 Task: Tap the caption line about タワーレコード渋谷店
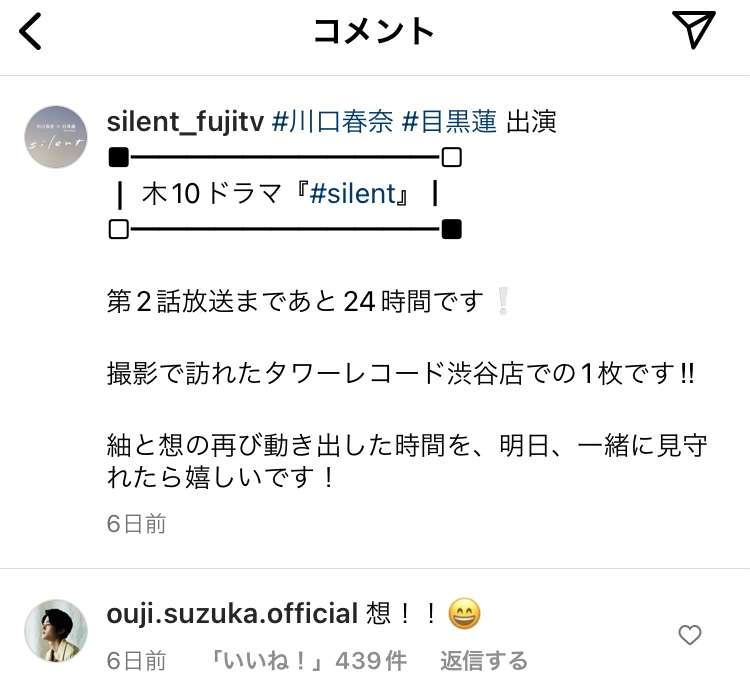(401, 374)
